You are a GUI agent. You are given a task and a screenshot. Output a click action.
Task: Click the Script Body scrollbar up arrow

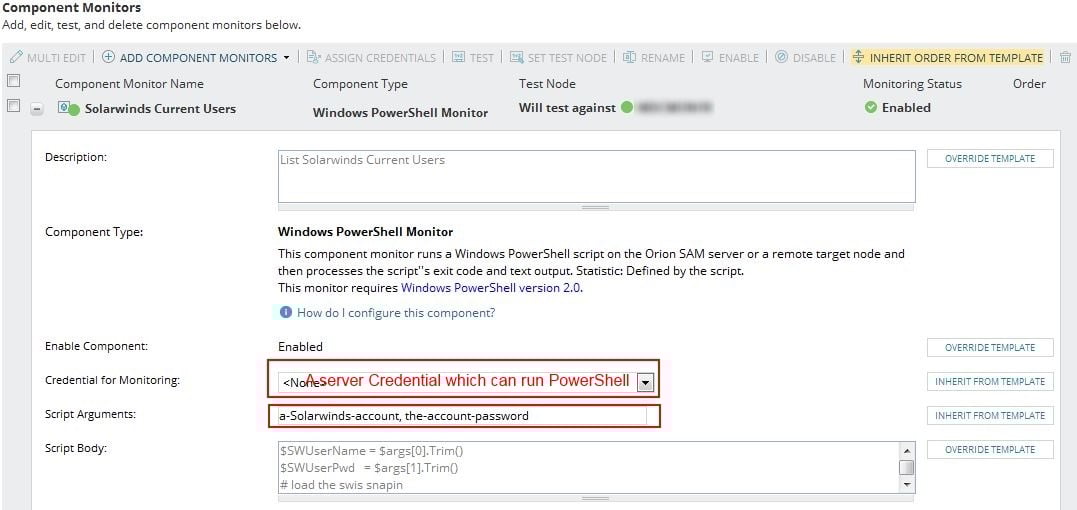(x=907, y=450)
